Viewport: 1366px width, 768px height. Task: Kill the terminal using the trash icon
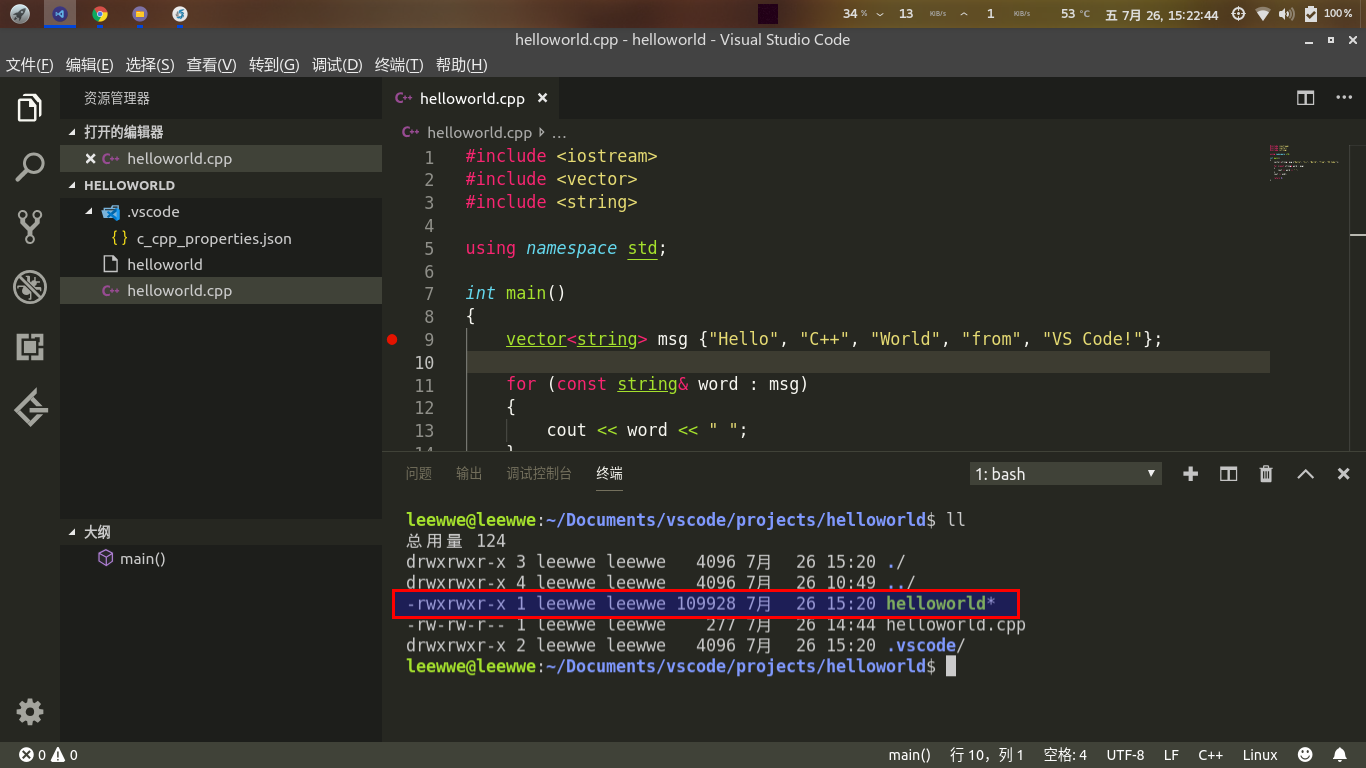click(1265, 473)
